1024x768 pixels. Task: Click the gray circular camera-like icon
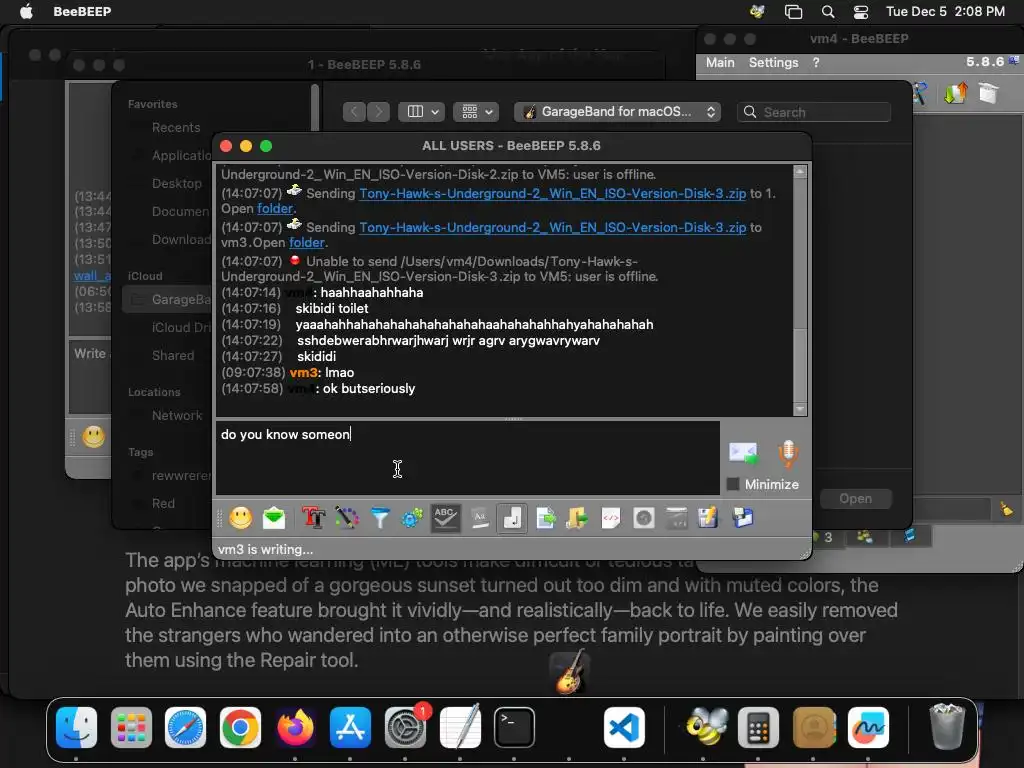644,518
